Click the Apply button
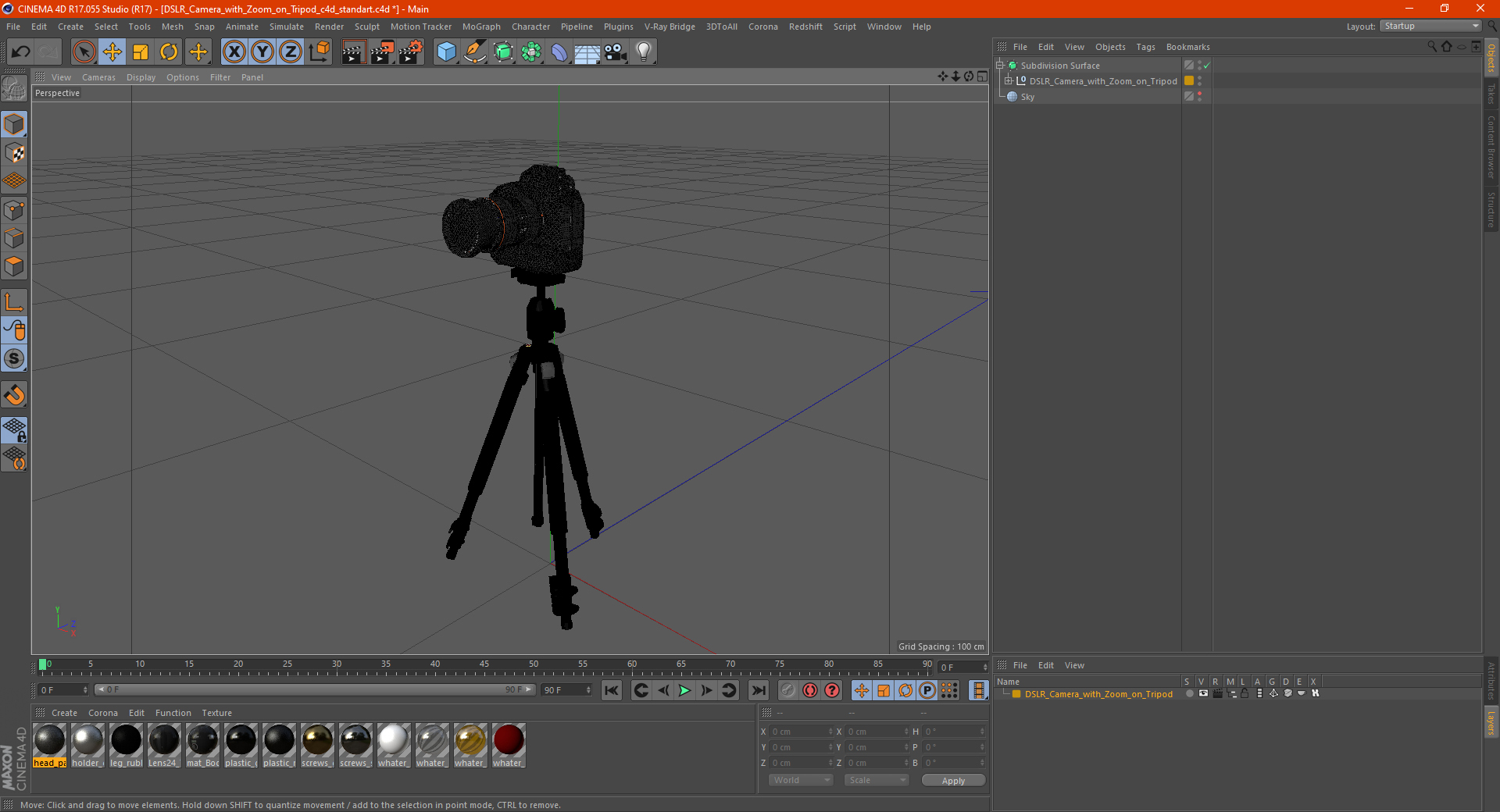The height and width of the screenshot is (812, 1500). tap(953, 780)
